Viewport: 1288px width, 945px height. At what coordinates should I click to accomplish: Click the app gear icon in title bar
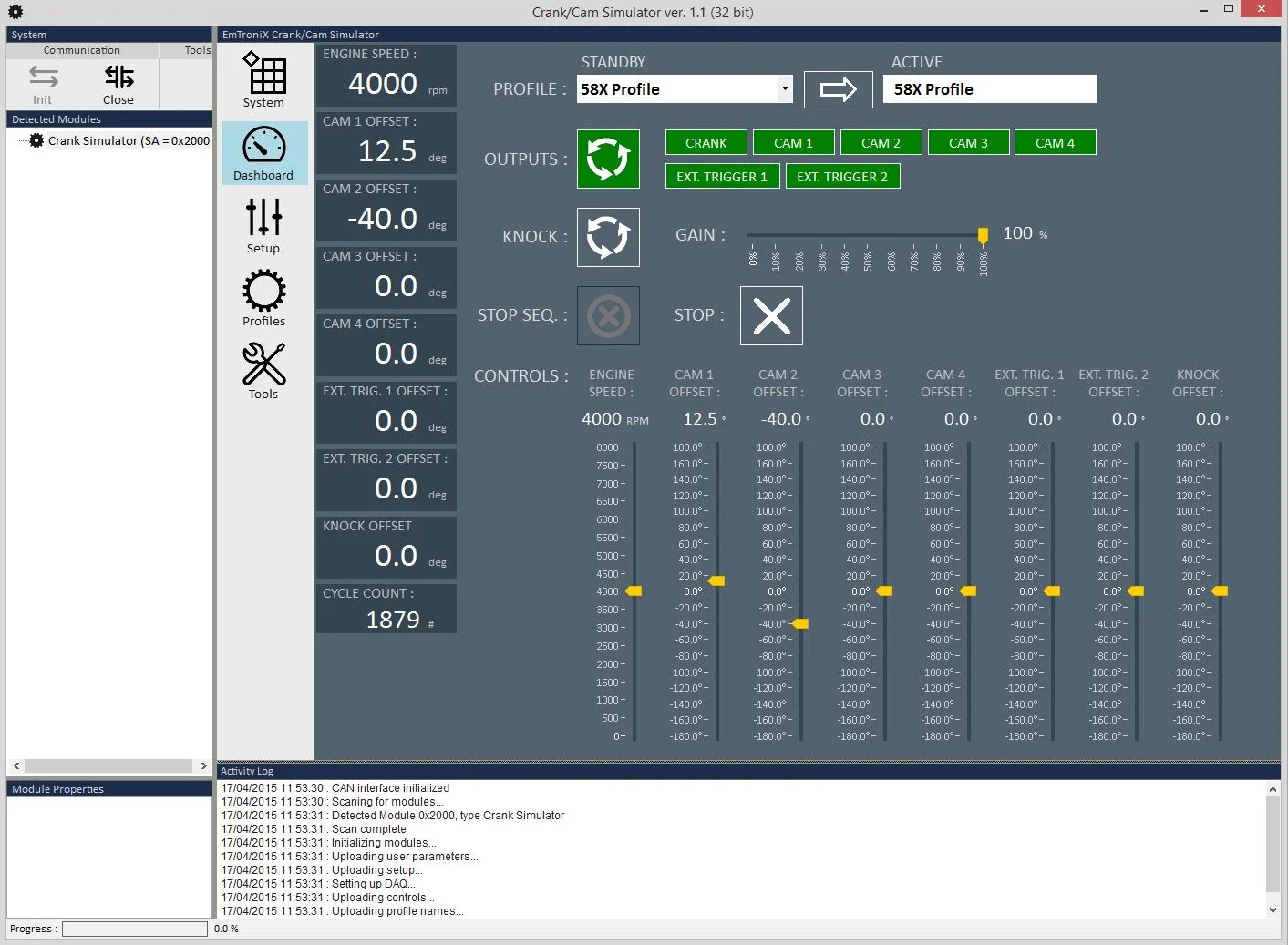[x=15, y=12]
